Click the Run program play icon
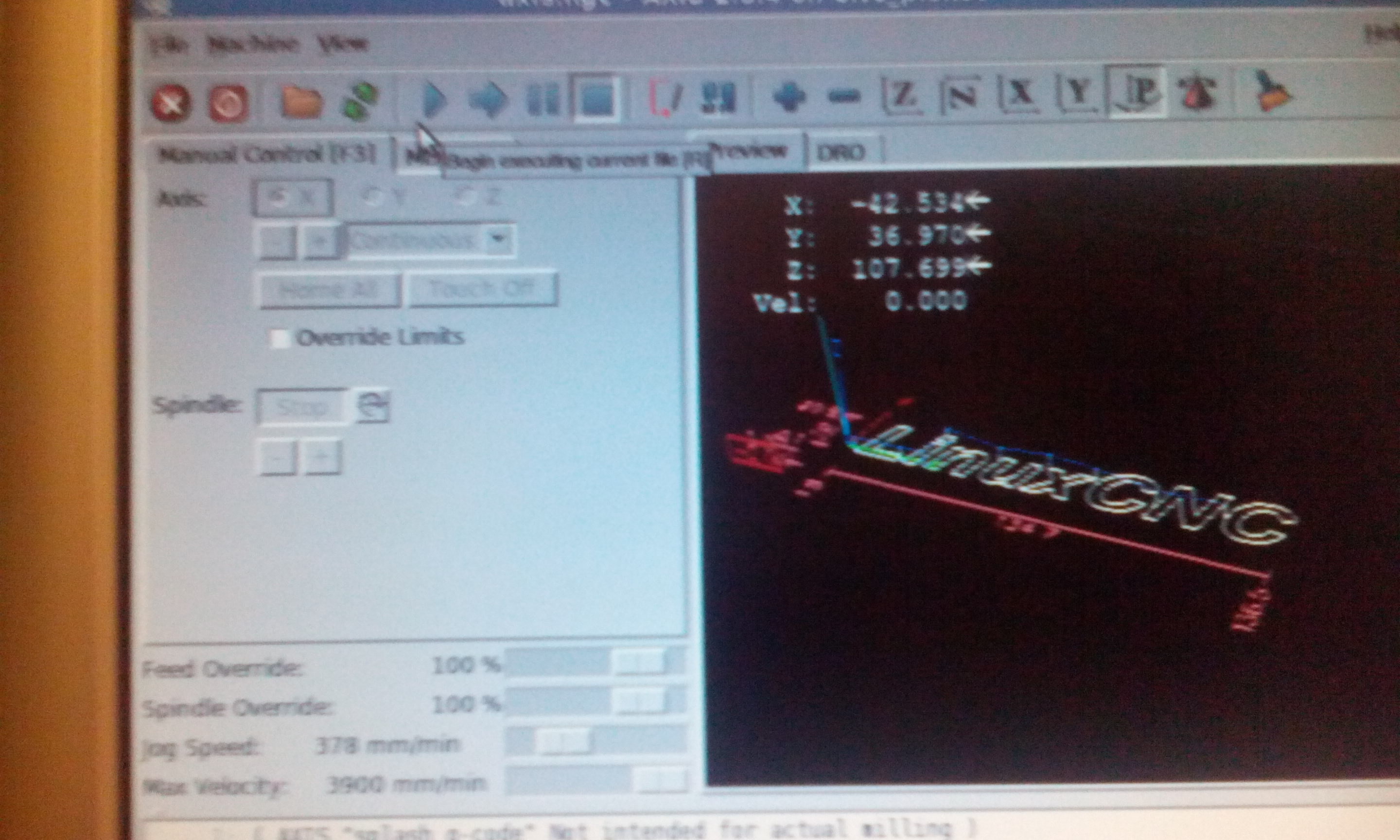The width and height of the screenshot is (1400, 840). (434, 101)
